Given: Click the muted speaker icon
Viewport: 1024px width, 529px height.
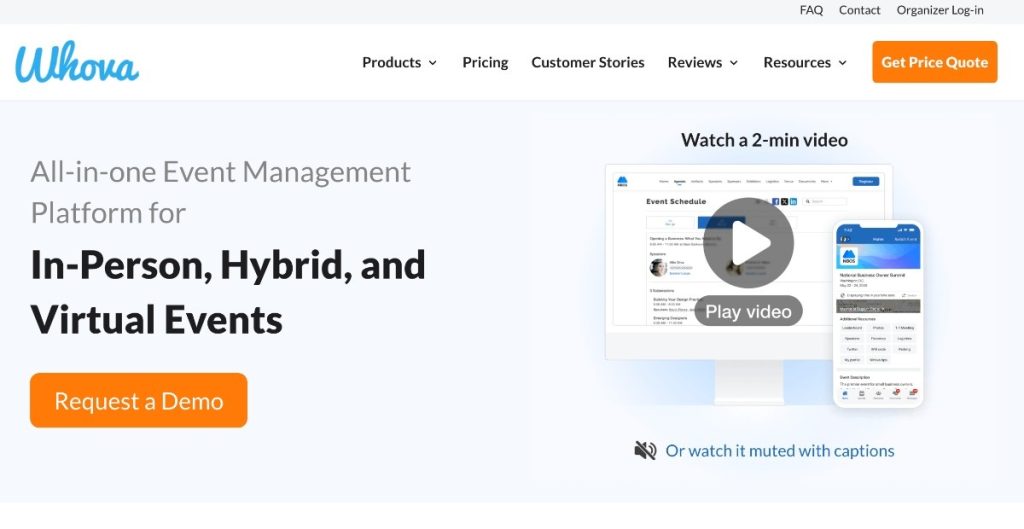Looking at the screenshot, I should tap(645, 451).
